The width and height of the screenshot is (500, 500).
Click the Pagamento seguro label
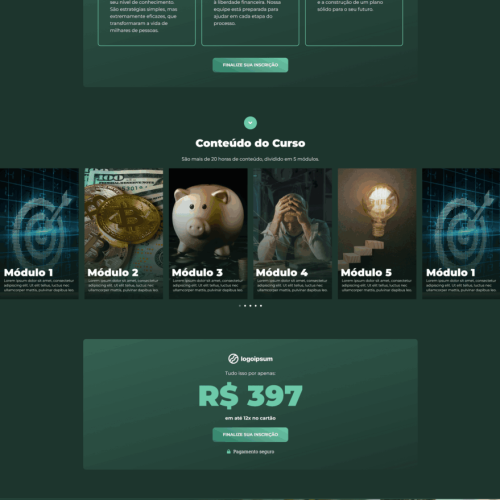point(254,452)
